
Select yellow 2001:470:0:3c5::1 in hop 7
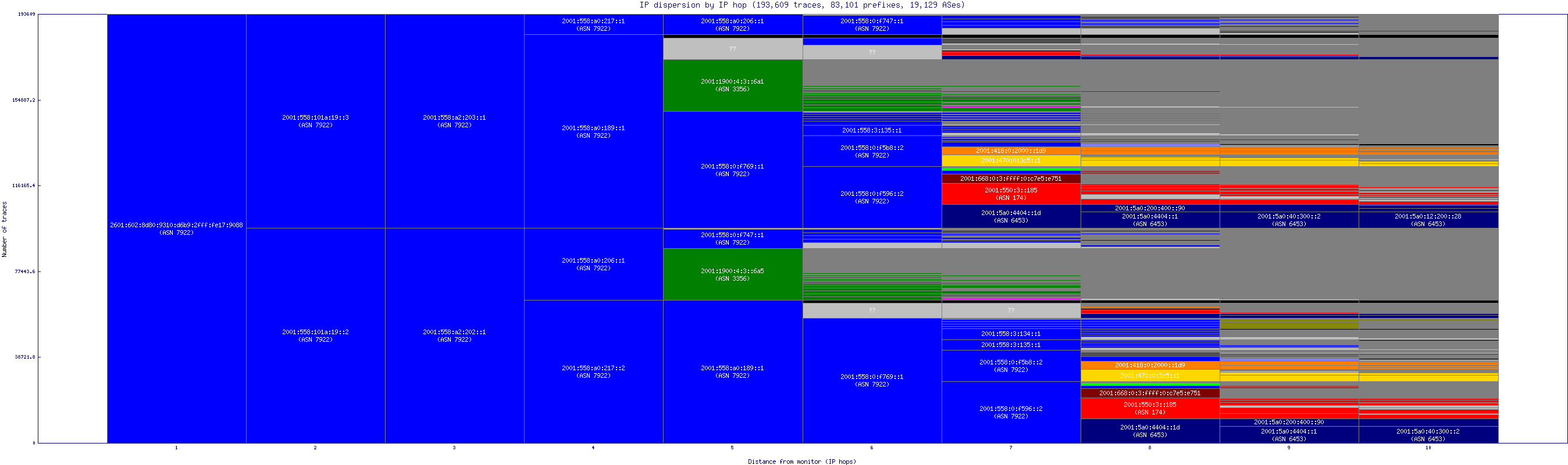[1011, 160]
